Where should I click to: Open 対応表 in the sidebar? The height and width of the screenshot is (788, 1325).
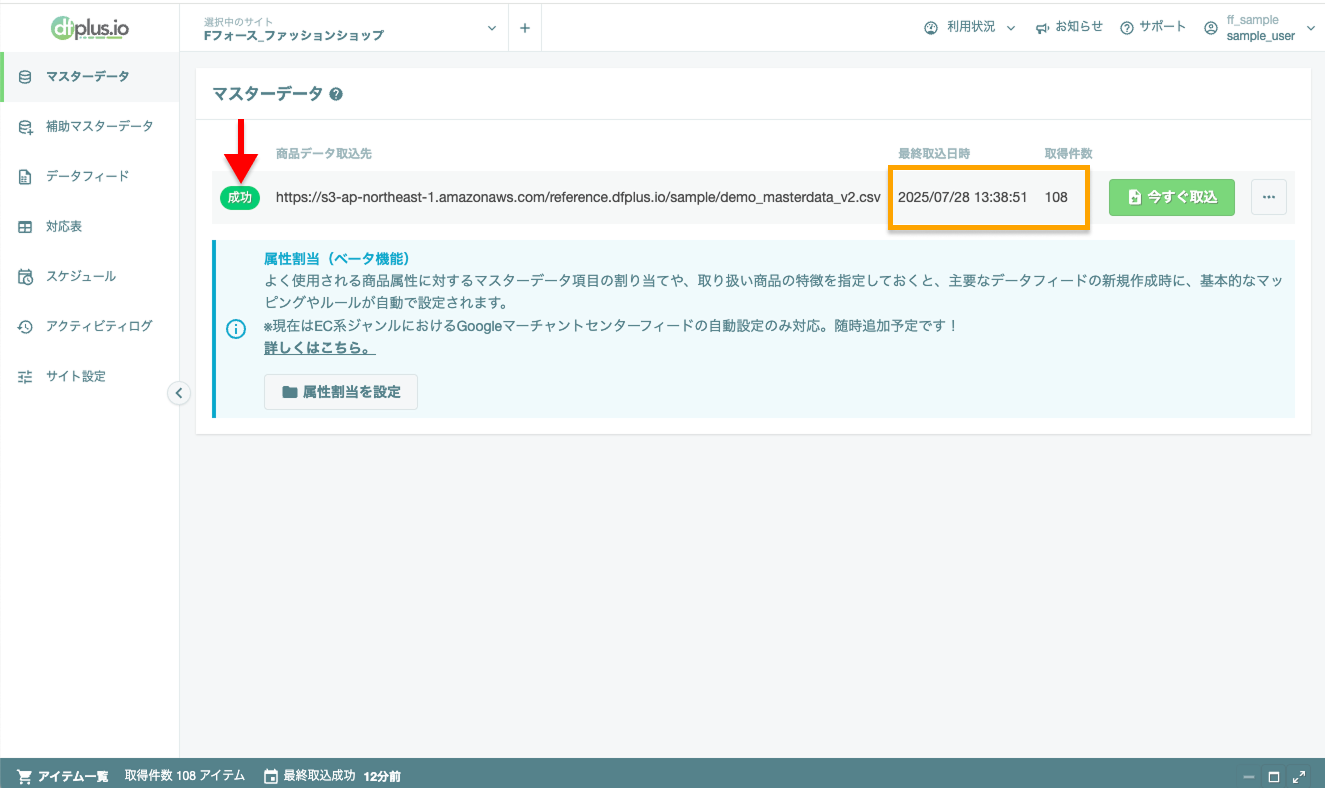point(90,226)
